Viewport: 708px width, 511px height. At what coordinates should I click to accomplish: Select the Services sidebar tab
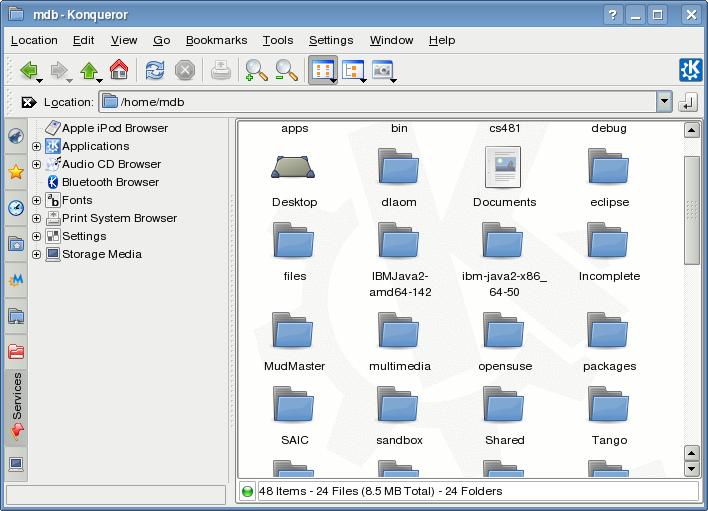tap(16, 408)
